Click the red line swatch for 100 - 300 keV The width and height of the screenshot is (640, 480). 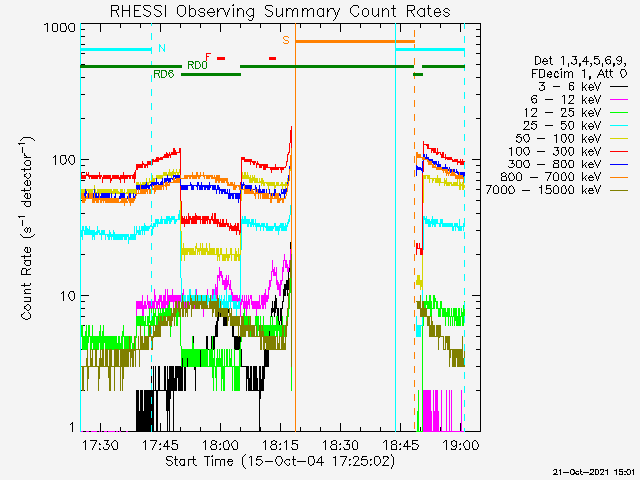619,151
